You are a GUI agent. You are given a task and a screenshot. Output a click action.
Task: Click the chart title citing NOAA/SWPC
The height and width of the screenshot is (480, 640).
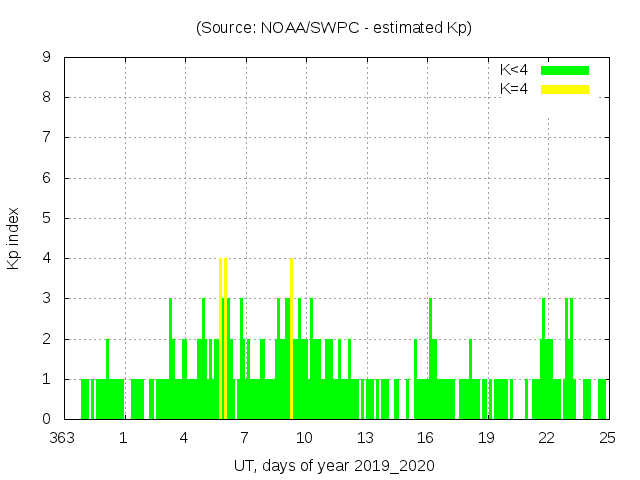point(334,28)
